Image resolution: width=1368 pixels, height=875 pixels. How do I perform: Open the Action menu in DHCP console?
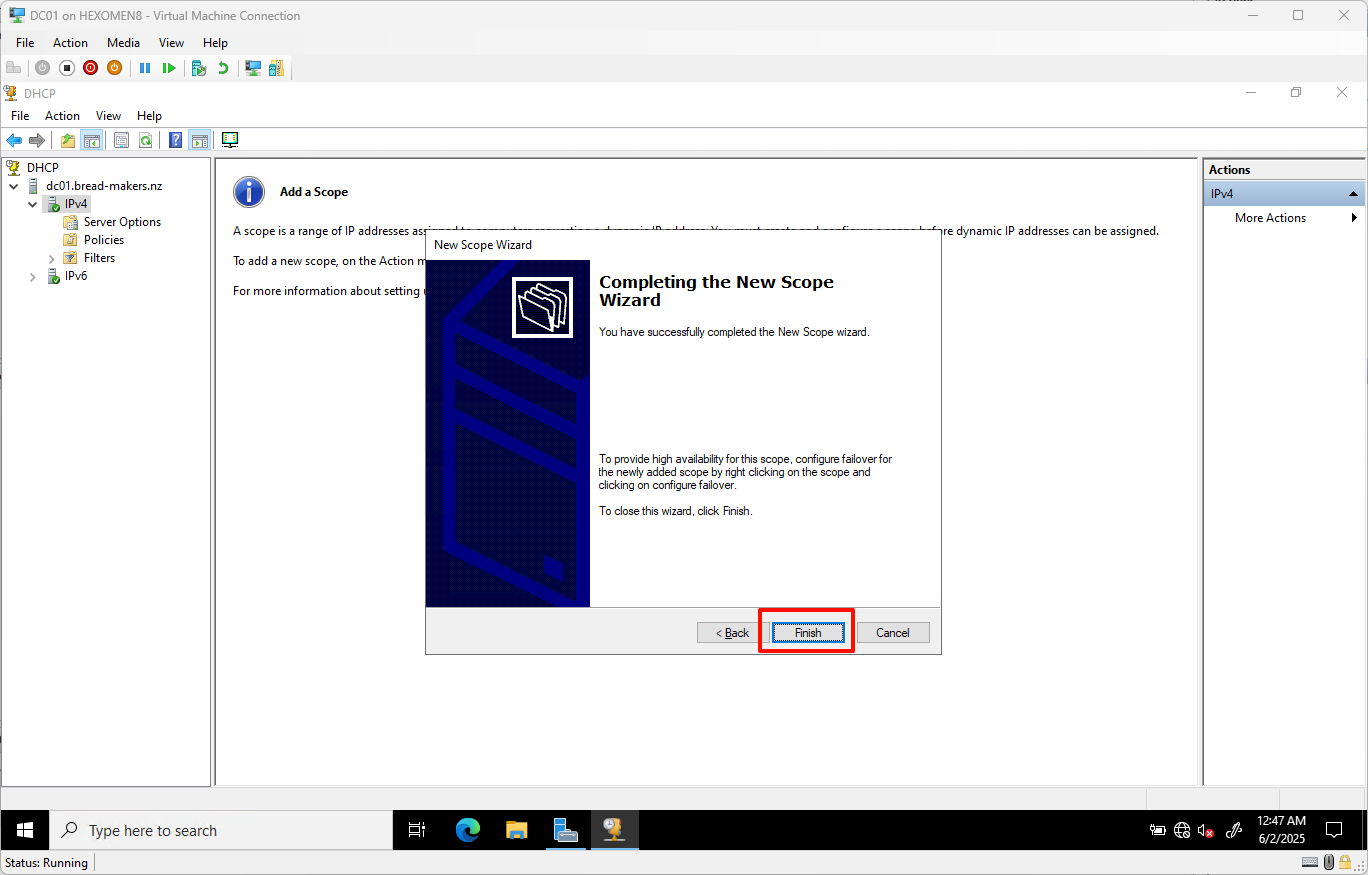(62, 115)
